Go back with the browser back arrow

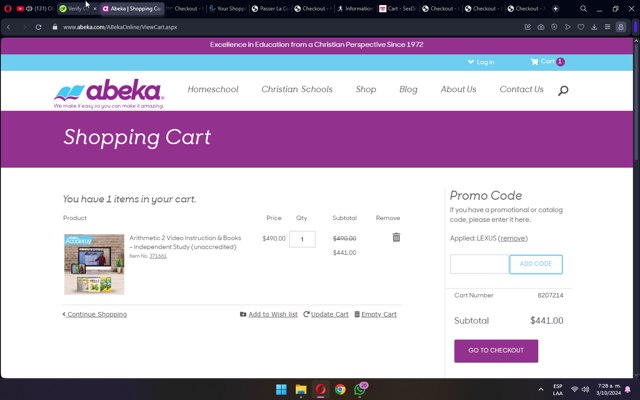pyautogui.click(x=9, y=27)
